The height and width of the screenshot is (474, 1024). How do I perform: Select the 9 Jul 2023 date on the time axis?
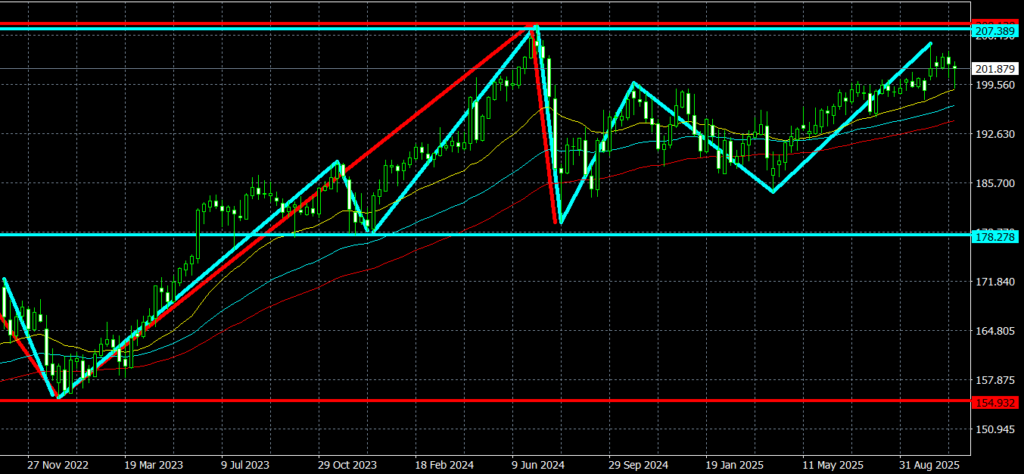243,465
